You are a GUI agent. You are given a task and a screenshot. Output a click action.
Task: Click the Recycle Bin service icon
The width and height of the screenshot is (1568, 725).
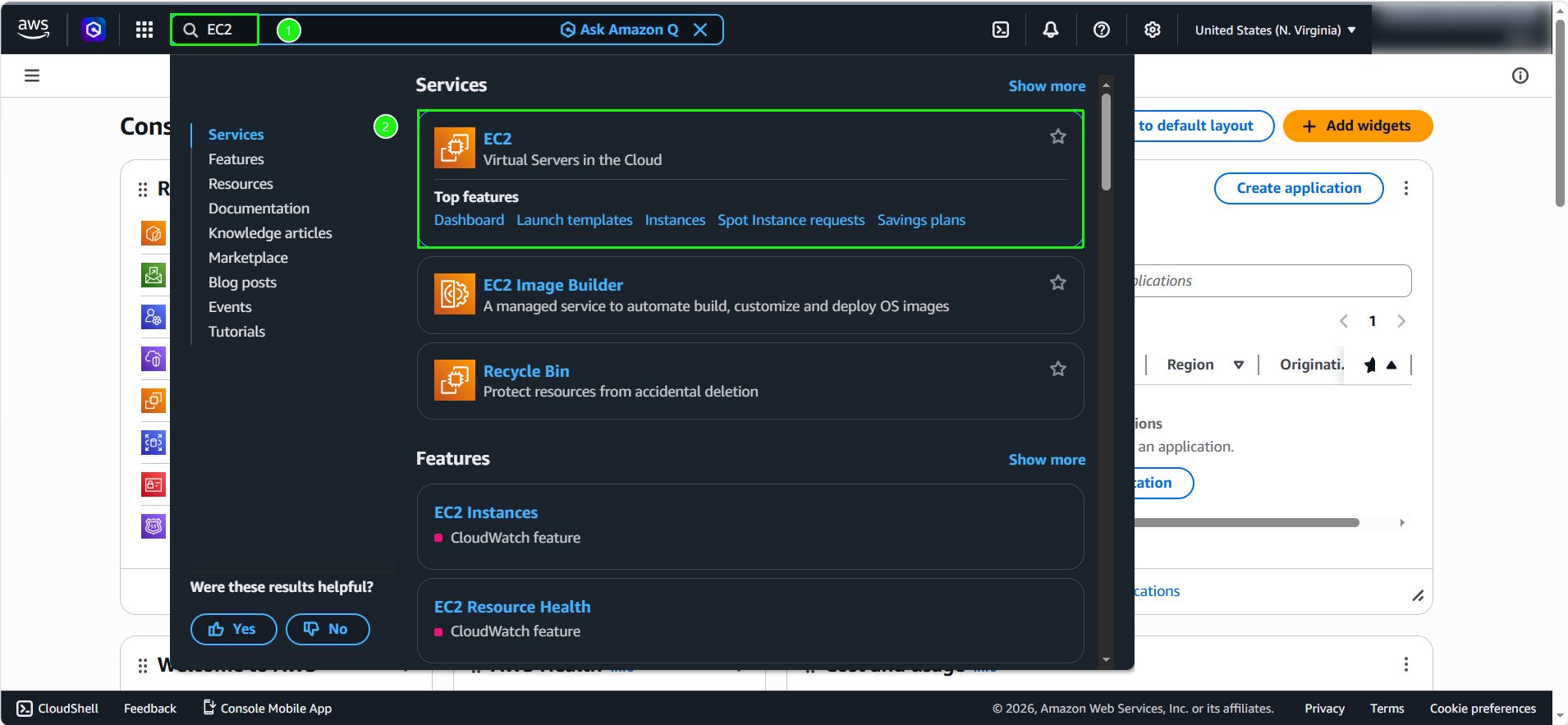tap(455, 380)
